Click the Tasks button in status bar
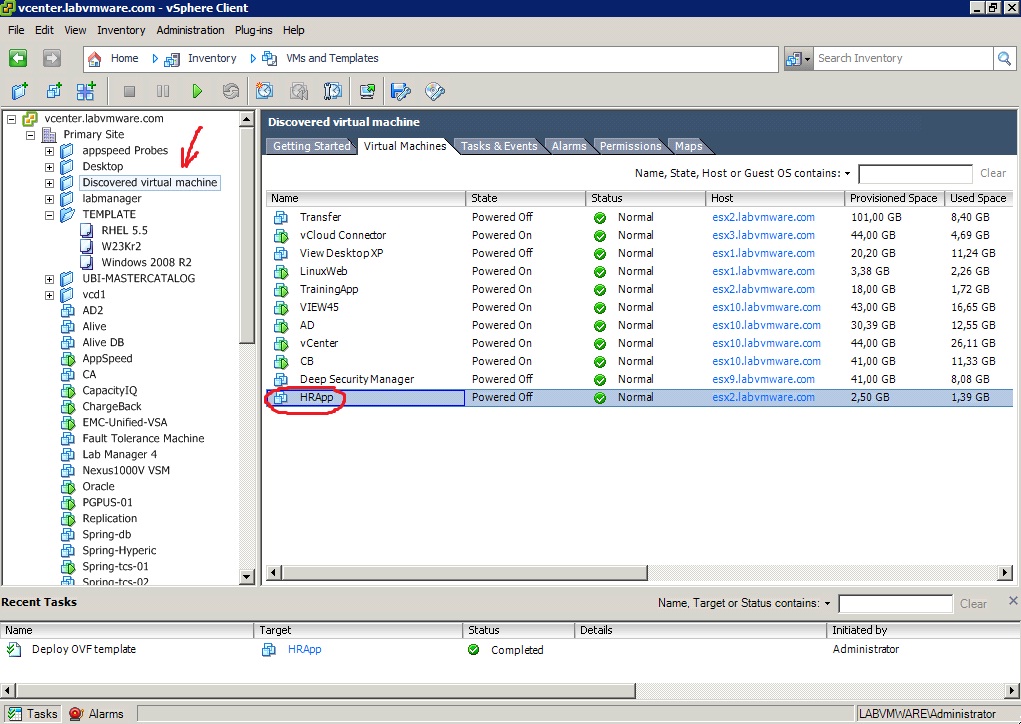 click(33, 714)
